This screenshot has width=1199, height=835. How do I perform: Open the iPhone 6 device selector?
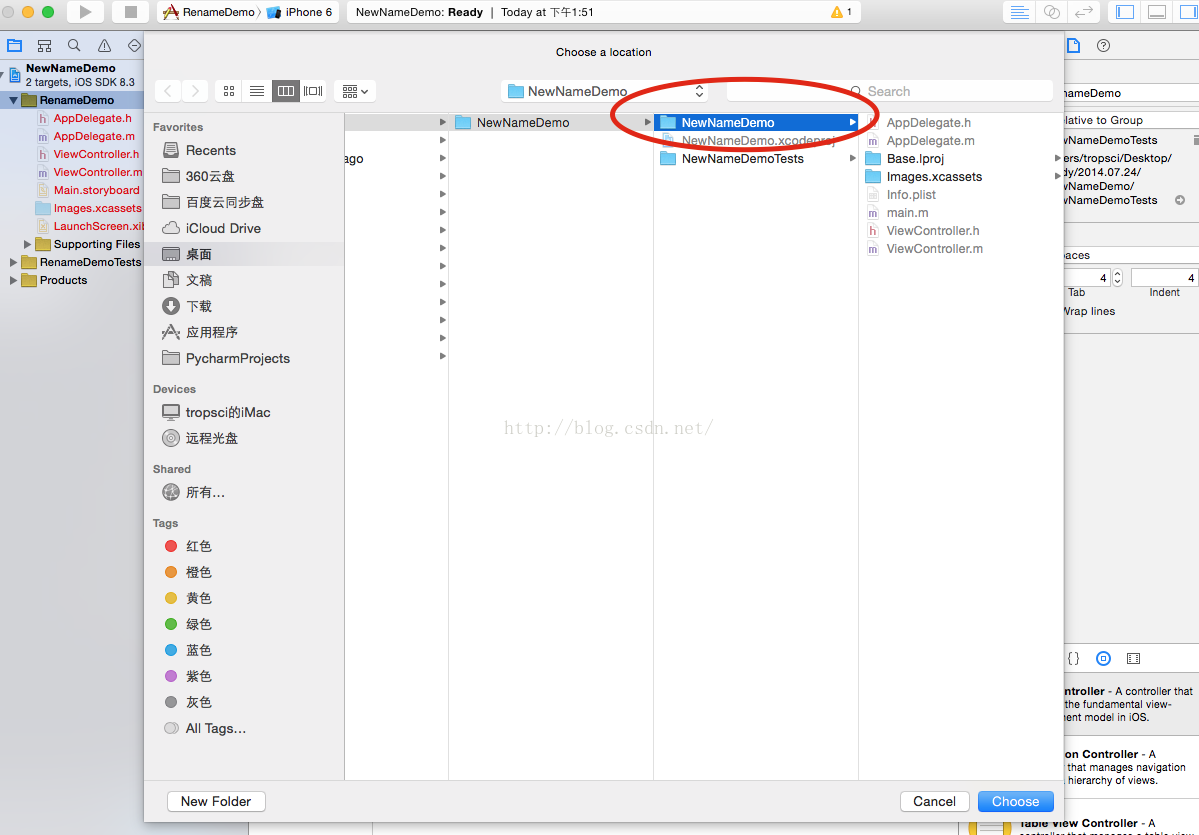[300, 12]
